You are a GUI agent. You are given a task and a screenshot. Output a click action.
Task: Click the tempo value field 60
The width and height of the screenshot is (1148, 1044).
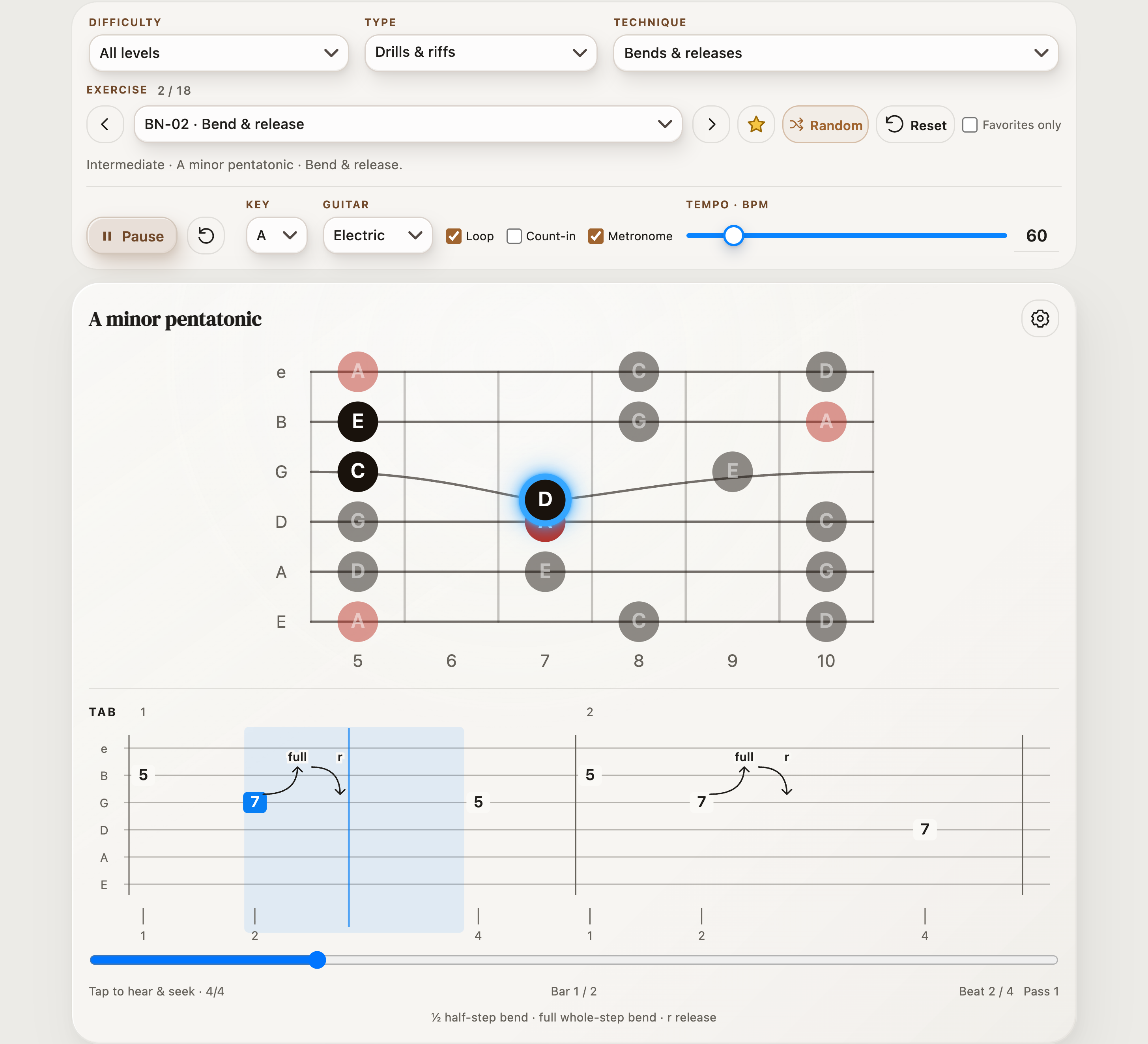pyautogui.click(x=1036, y=235)
